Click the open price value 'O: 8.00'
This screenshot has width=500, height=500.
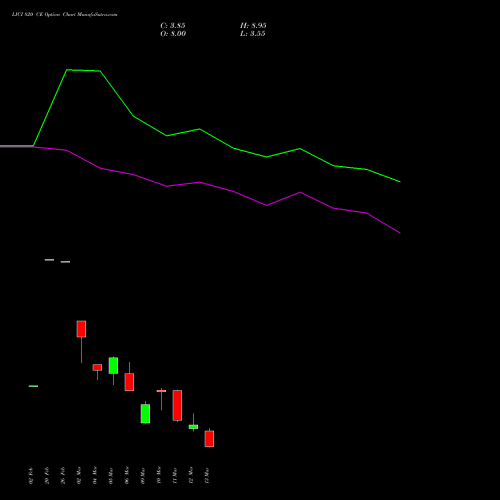[173, 34]
